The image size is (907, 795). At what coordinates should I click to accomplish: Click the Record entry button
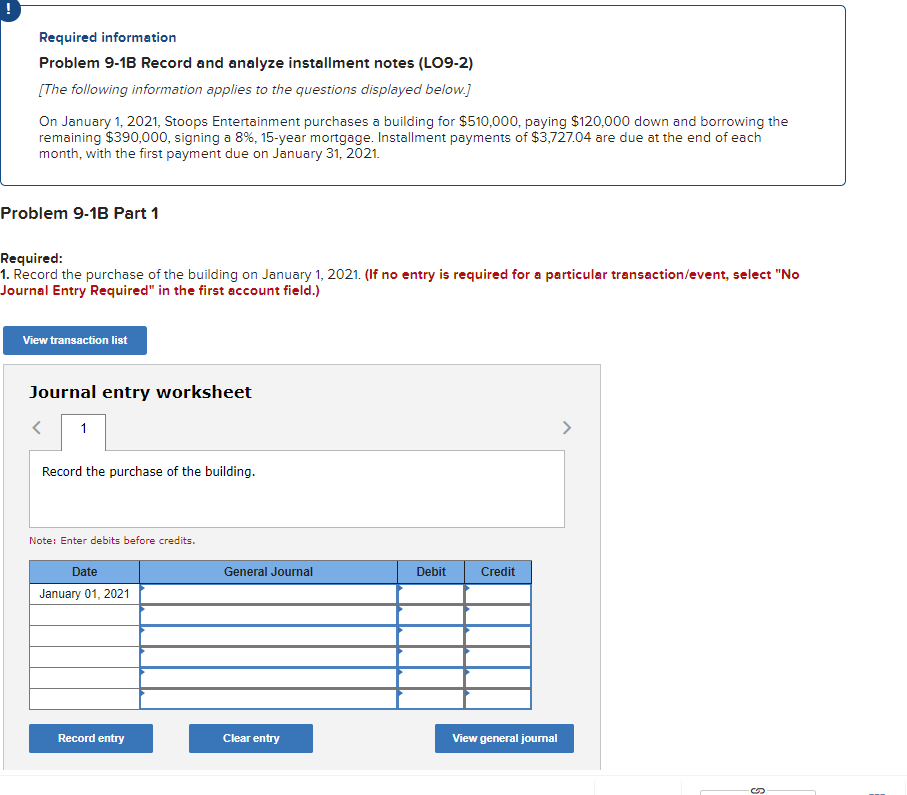(91, 738)
